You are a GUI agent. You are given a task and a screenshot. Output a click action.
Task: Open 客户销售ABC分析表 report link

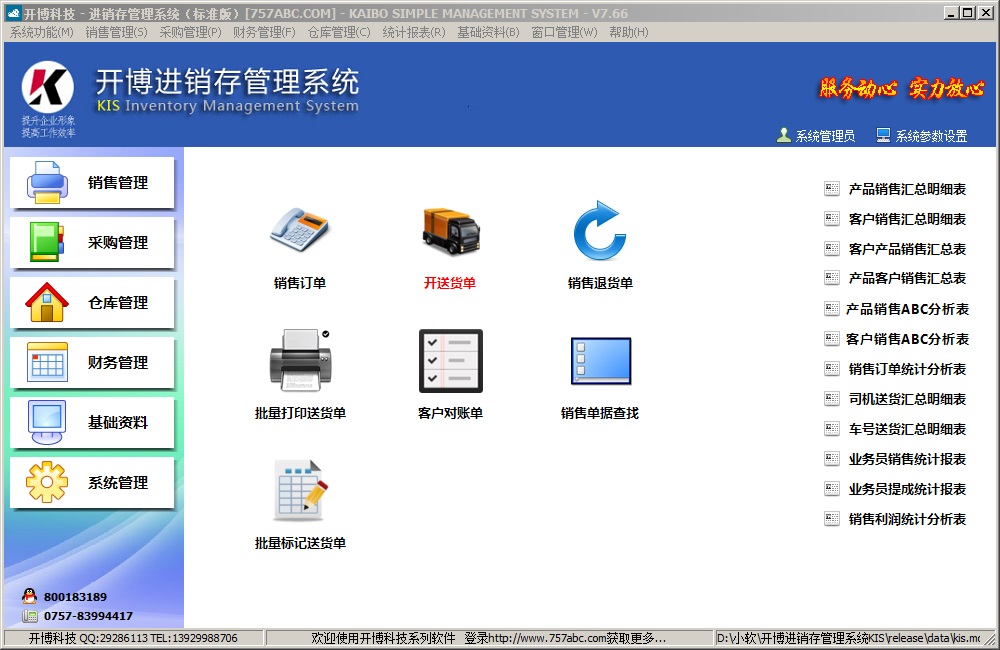coord(906,339)
